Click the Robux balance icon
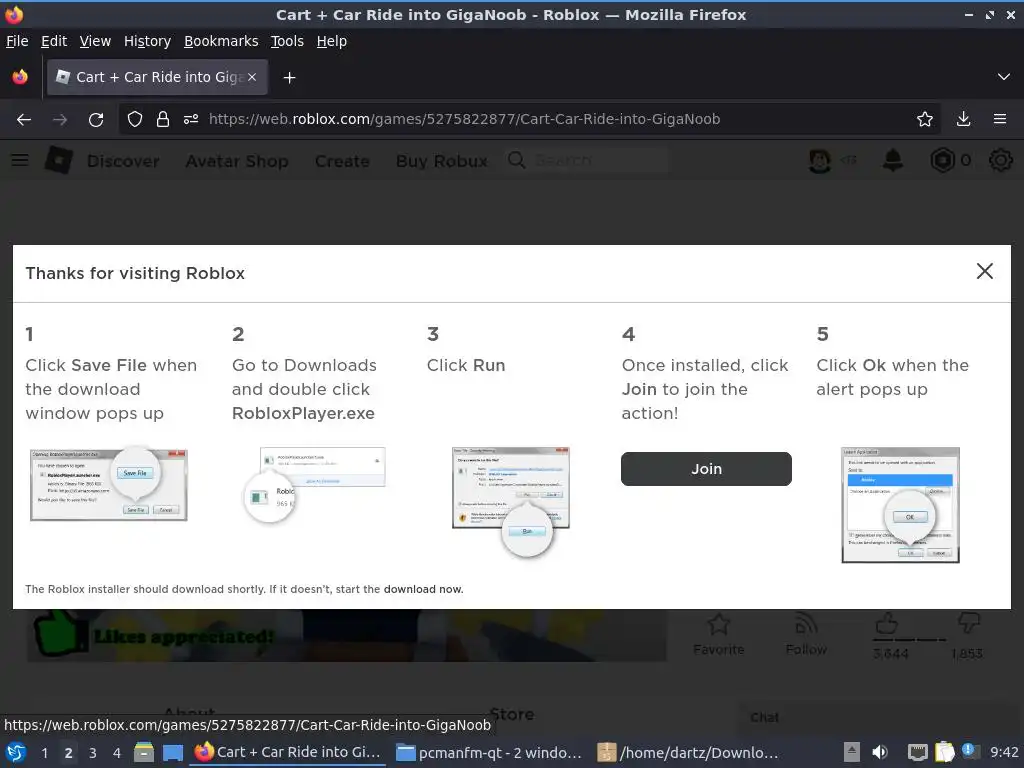Image resolution: width=1024 pixels, height=768 pixels. click(x=942, y=161)
